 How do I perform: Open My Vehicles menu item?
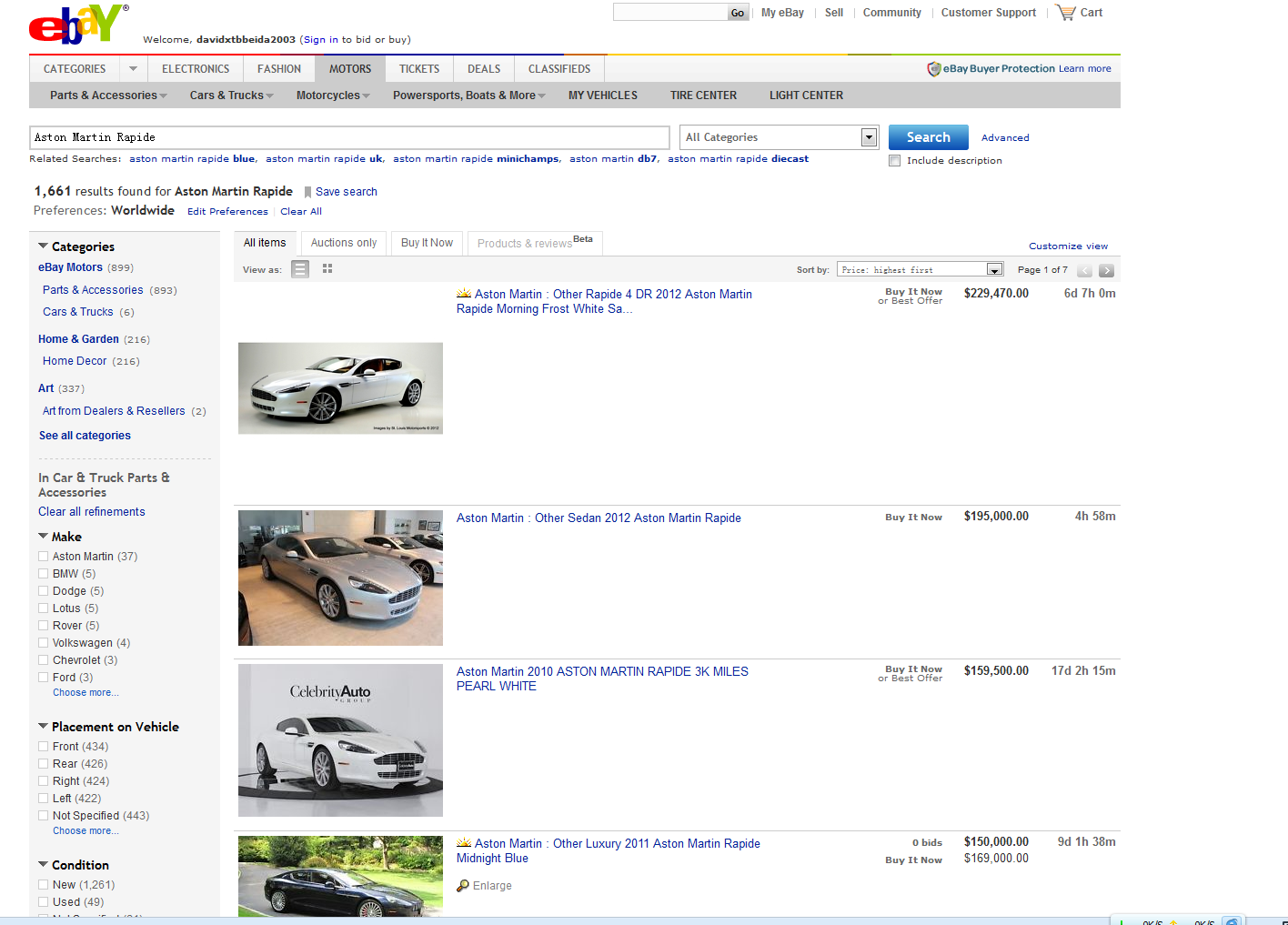pos(603,96)
